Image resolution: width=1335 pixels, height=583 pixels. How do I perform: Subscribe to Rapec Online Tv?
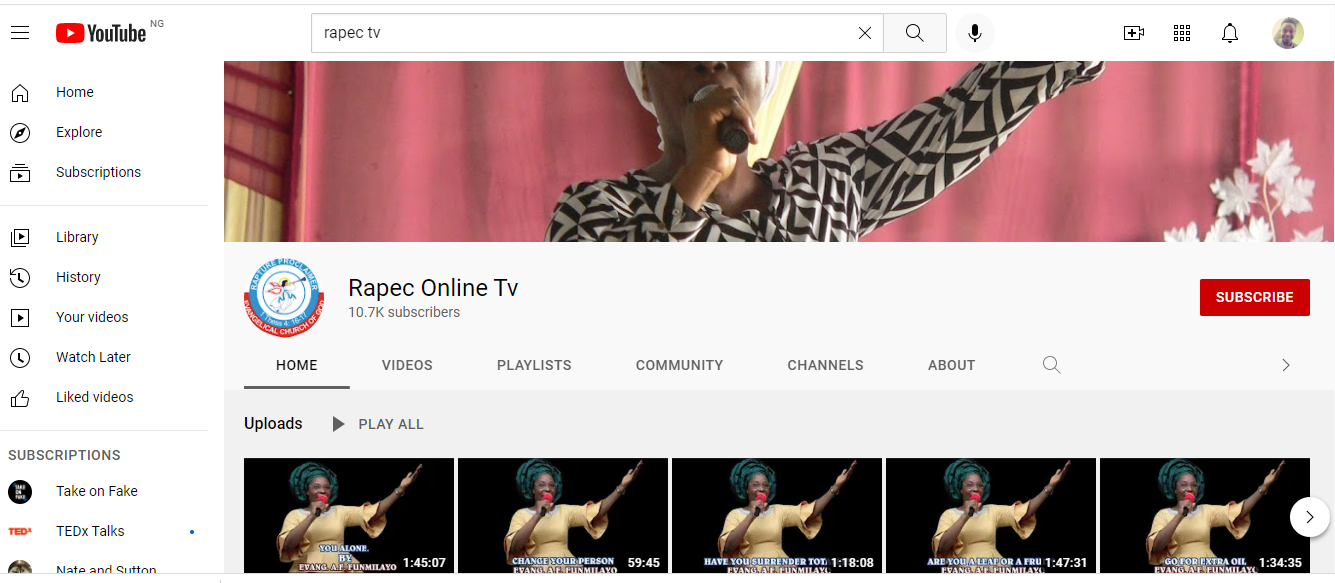click(x=1254, y=297)
